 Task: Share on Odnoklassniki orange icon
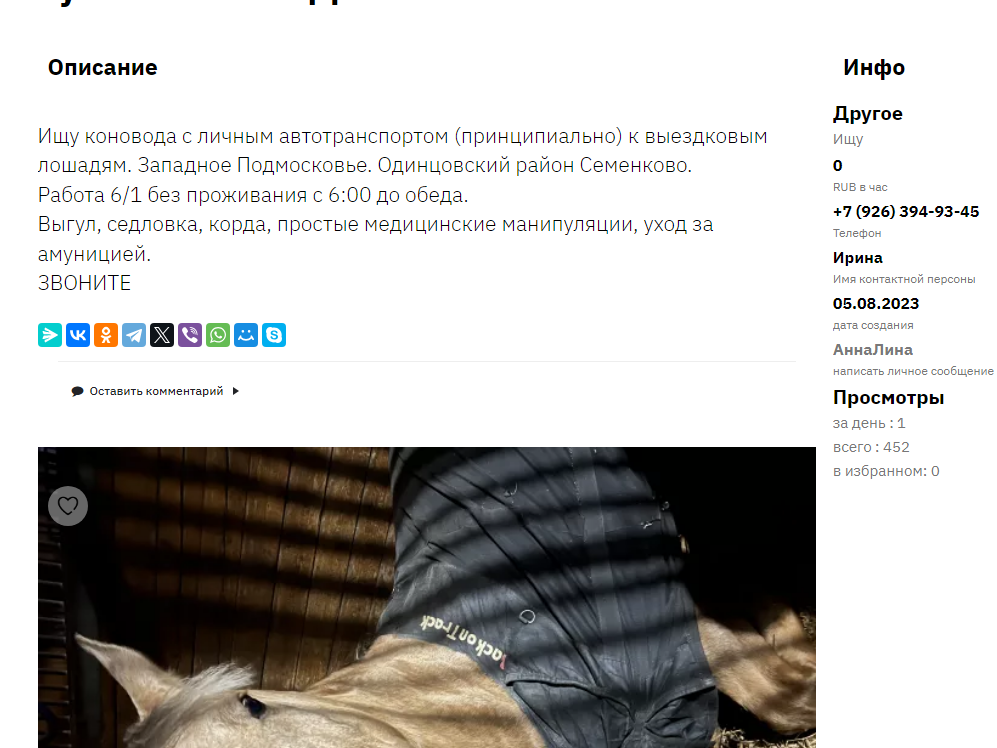click(106, 335)
